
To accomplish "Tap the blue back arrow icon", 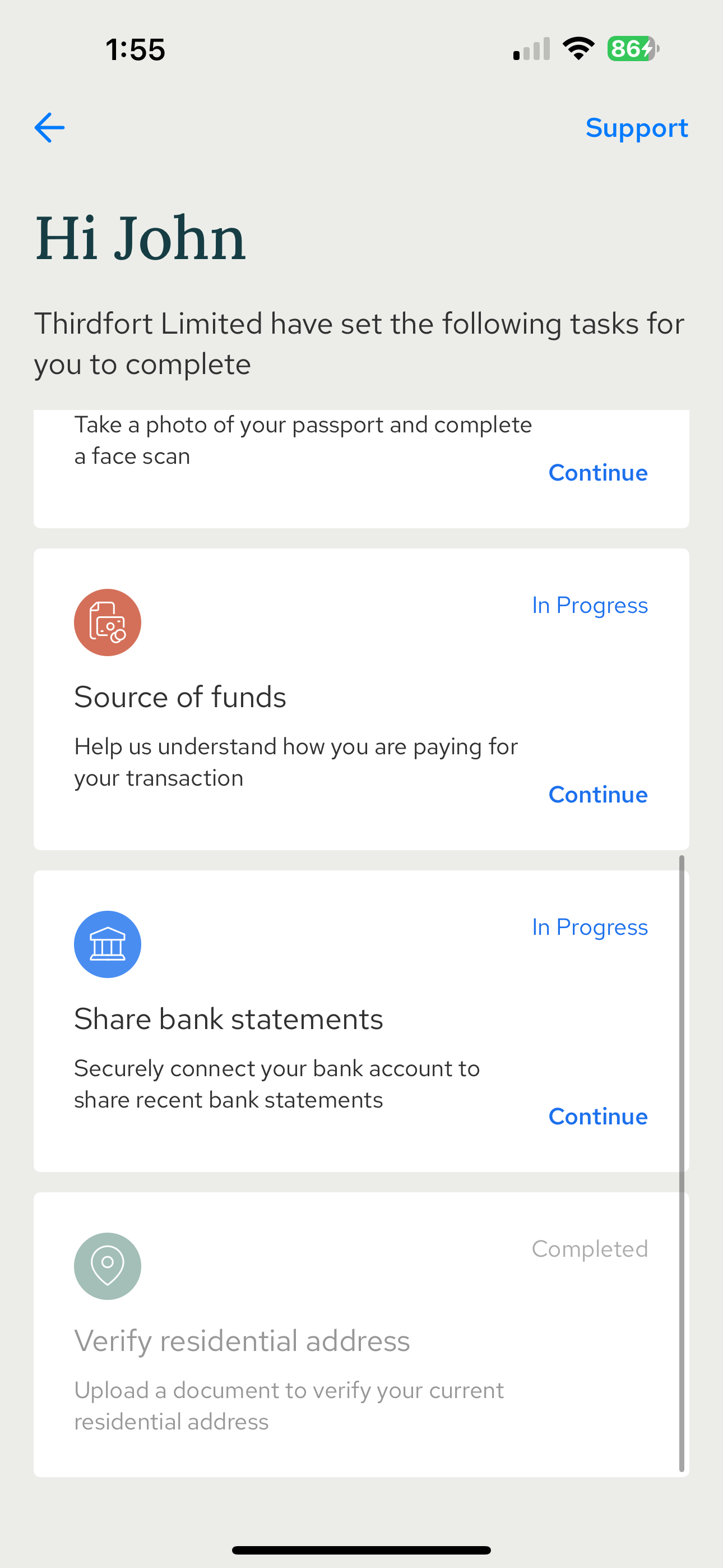I will point(49,128).
